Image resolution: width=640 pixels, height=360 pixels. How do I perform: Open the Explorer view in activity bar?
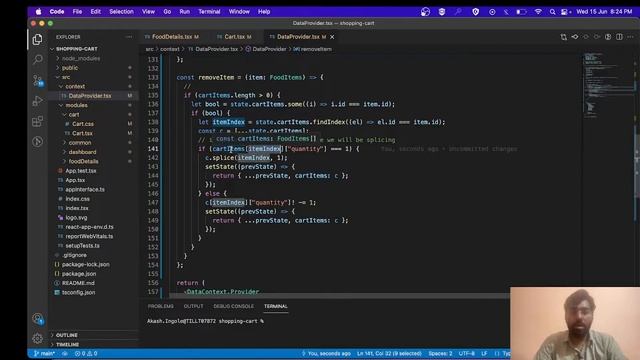coord(38,39)
